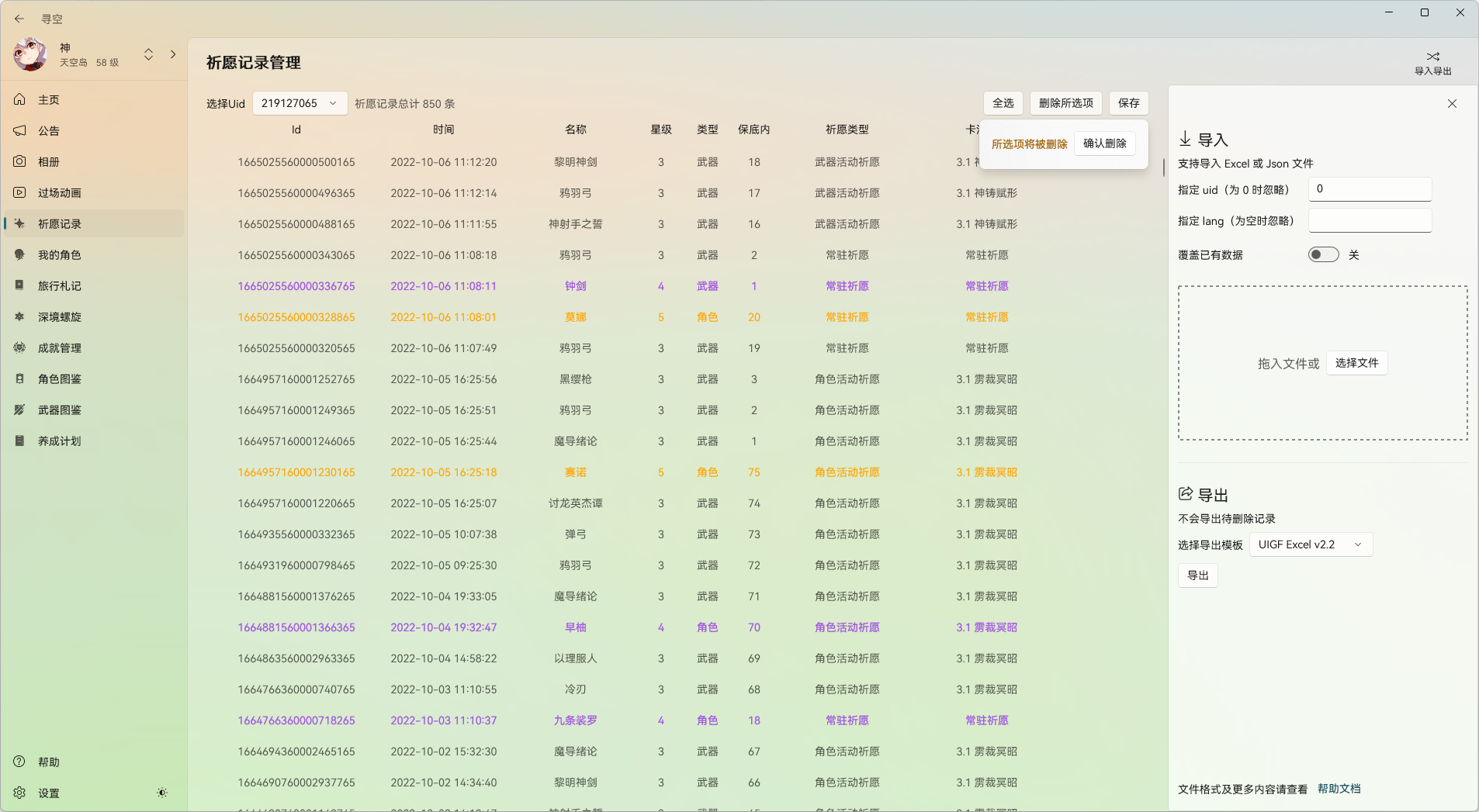
Task: Open the 武器图鉴 weapon wiki
Action: (58, 409)
